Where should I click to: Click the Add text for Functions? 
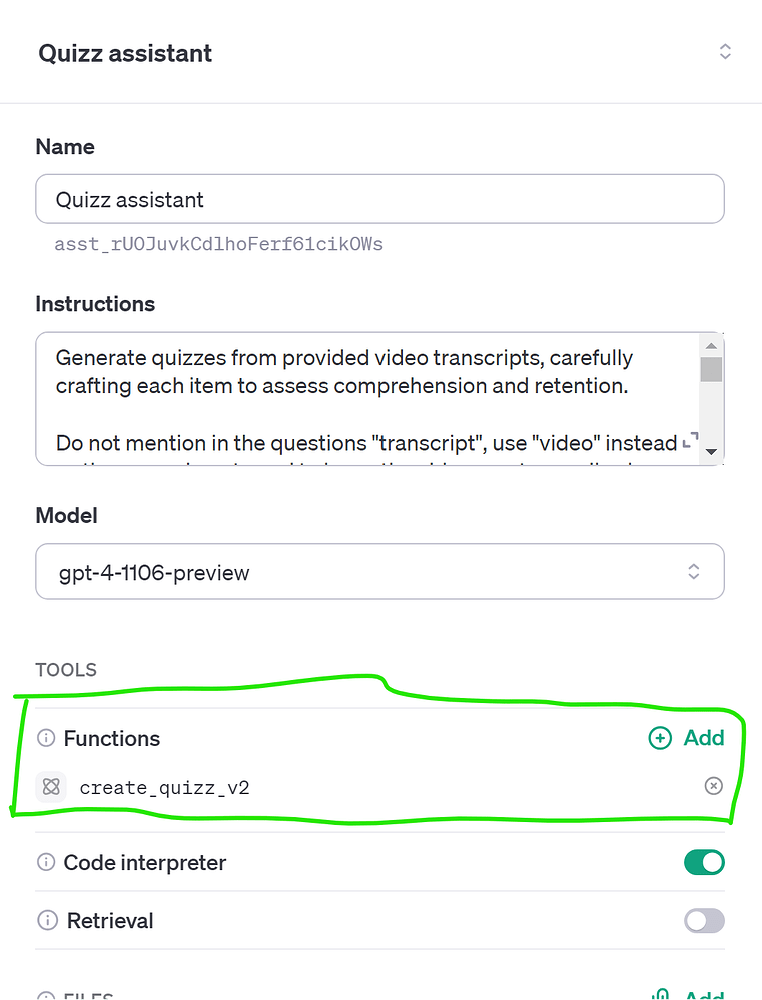(x=704, y=738)
